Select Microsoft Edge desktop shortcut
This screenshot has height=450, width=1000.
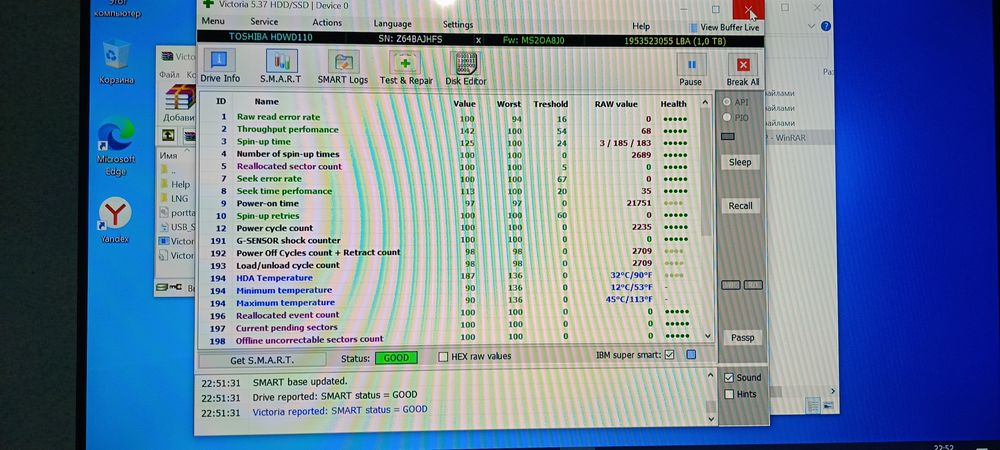tap(116, 145)
